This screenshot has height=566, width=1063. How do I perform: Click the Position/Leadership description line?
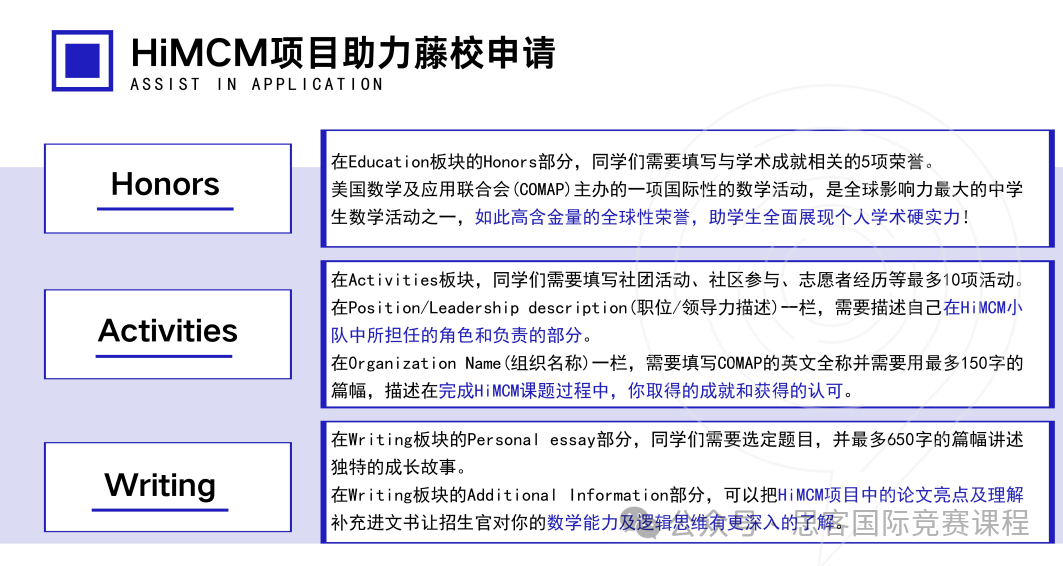(677, 308)
